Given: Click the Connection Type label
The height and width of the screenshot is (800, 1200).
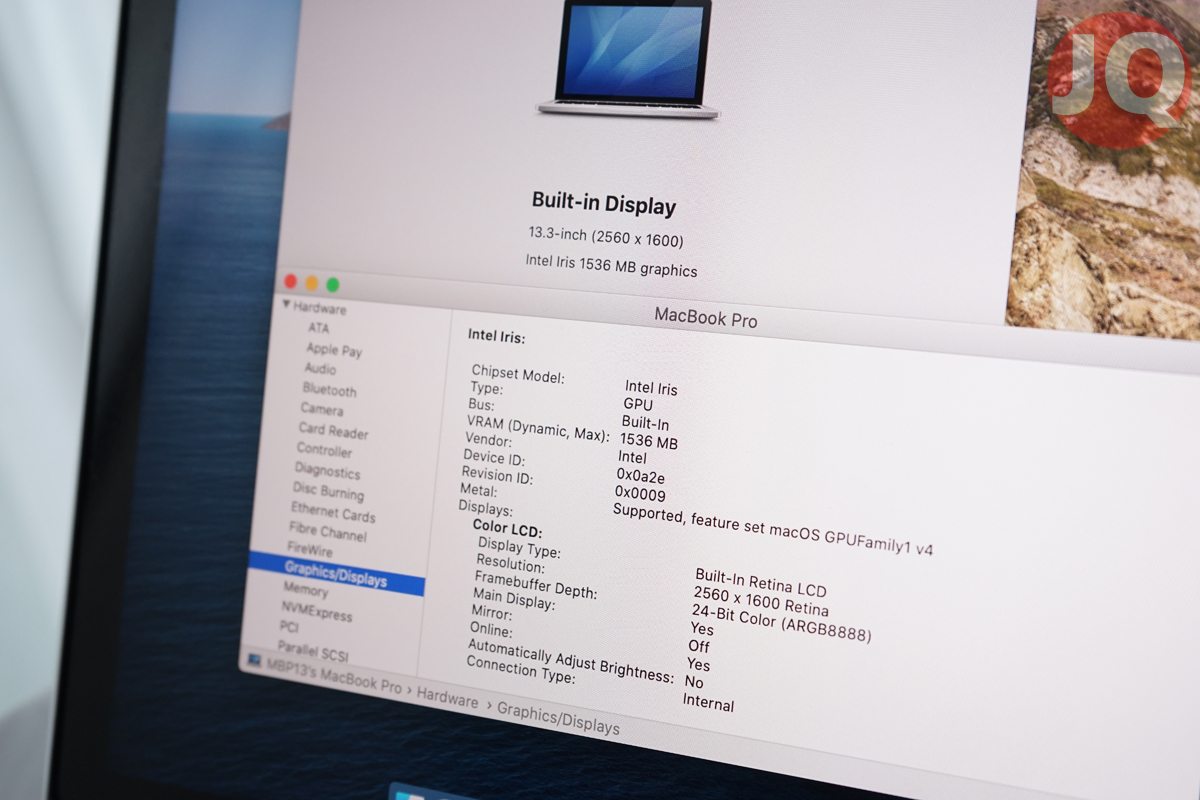Looking at the screenshot, I should (520, 669).
